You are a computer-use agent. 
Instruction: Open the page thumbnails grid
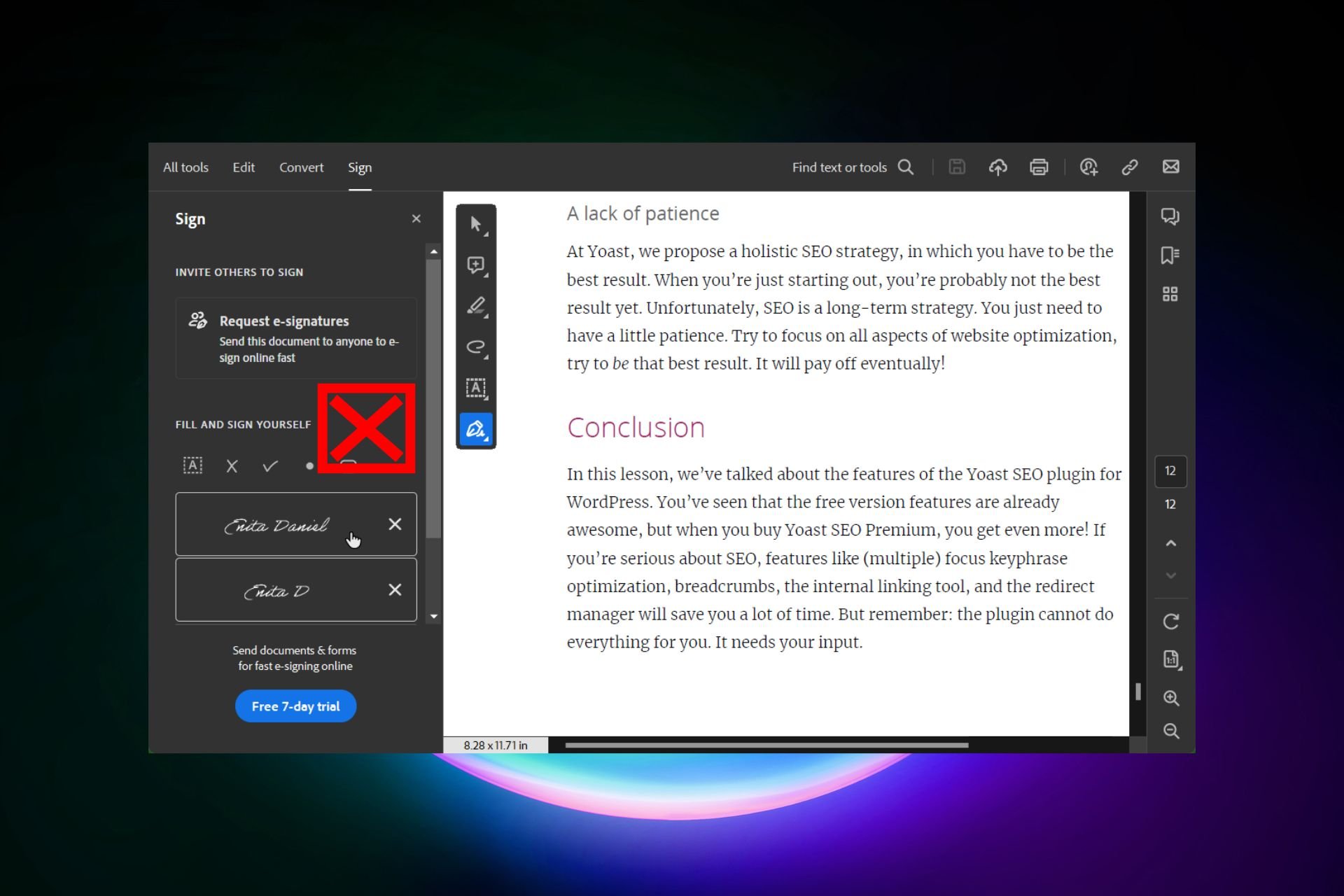pos(1170,294)
